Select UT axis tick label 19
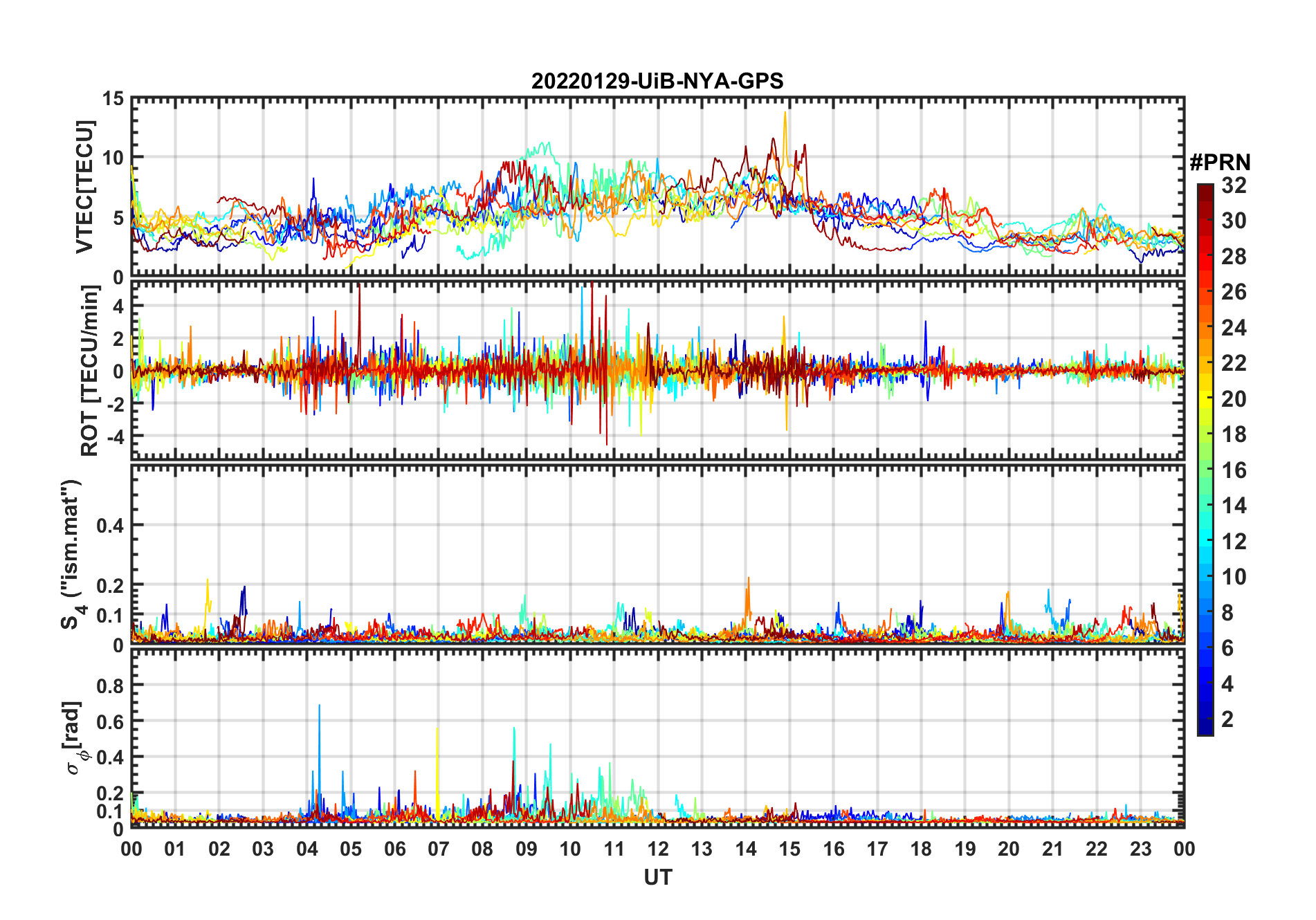Viewport: 1316px width, 920px height. [965, 849]
